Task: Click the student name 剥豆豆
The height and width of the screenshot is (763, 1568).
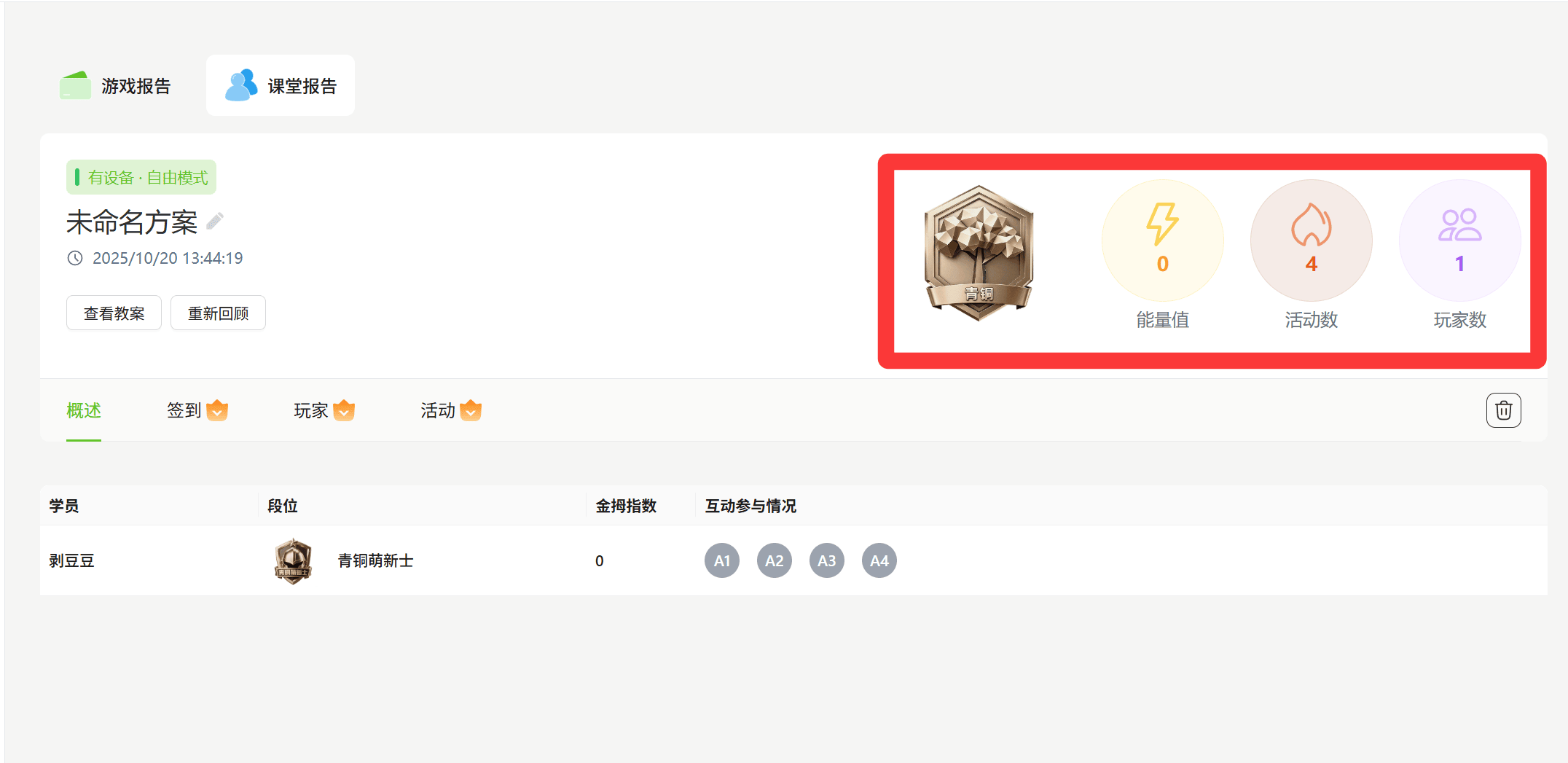Action: click(71, 560)
